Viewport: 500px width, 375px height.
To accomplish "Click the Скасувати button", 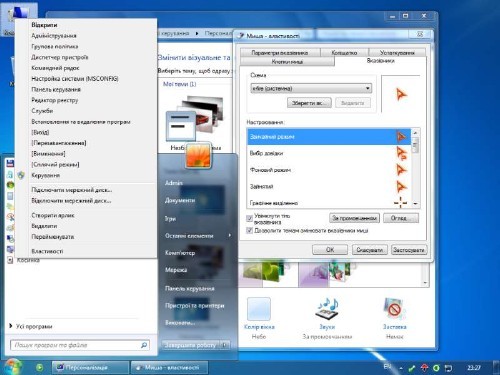I will (370, 250).
